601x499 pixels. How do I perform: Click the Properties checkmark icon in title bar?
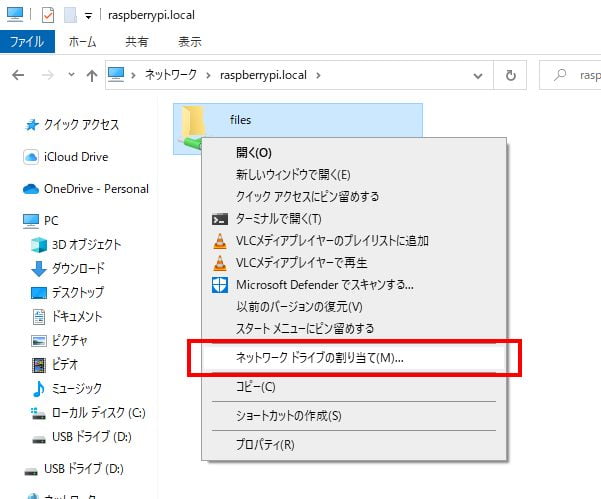click(48, 16)
